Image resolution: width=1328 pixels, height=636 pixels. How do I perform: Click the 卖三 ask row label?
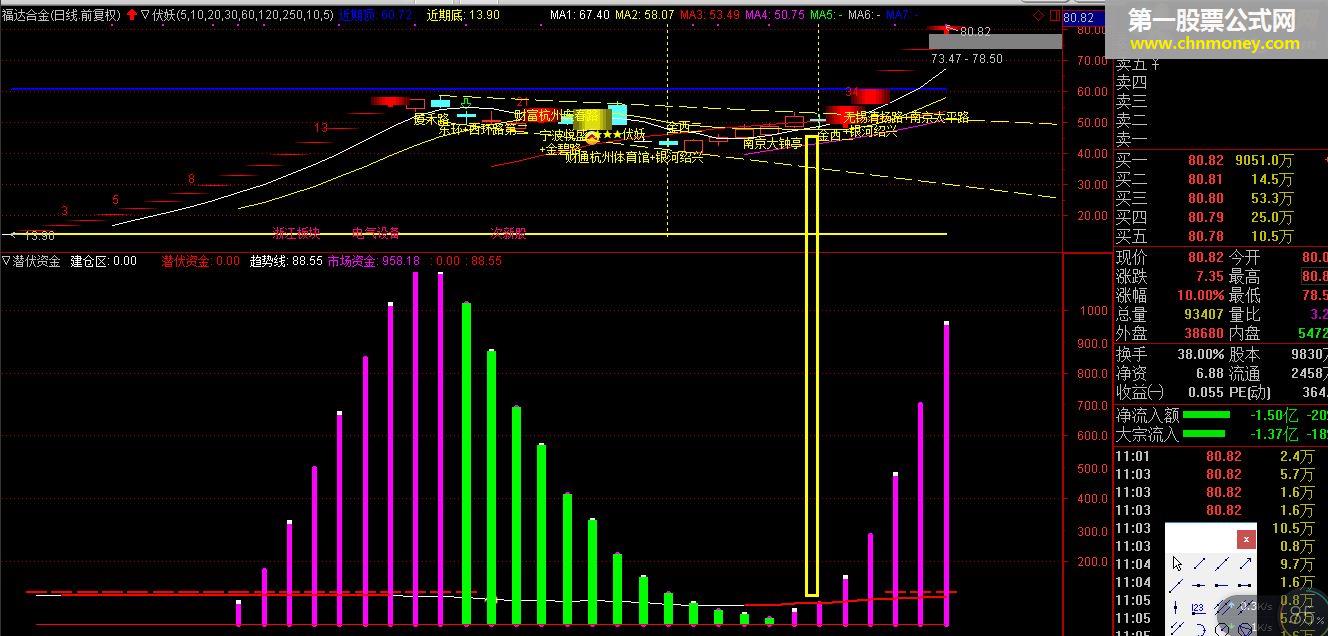(1132, 101)
